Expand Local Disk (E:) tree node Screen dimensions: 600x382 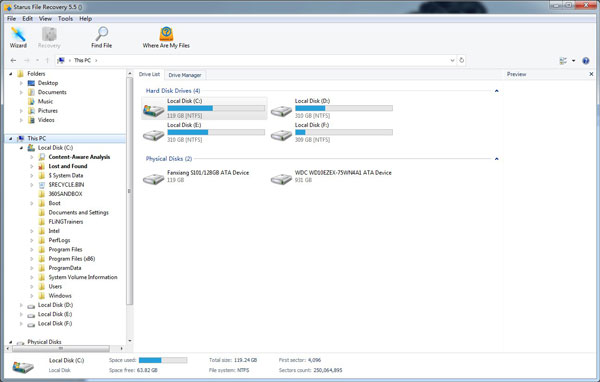click(x=21, y=314)
